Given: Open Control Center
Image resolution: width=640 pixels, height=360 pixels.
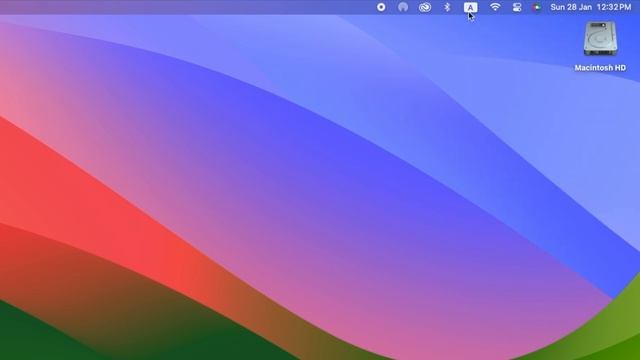Looking at the screenshot, I should 517,7.
